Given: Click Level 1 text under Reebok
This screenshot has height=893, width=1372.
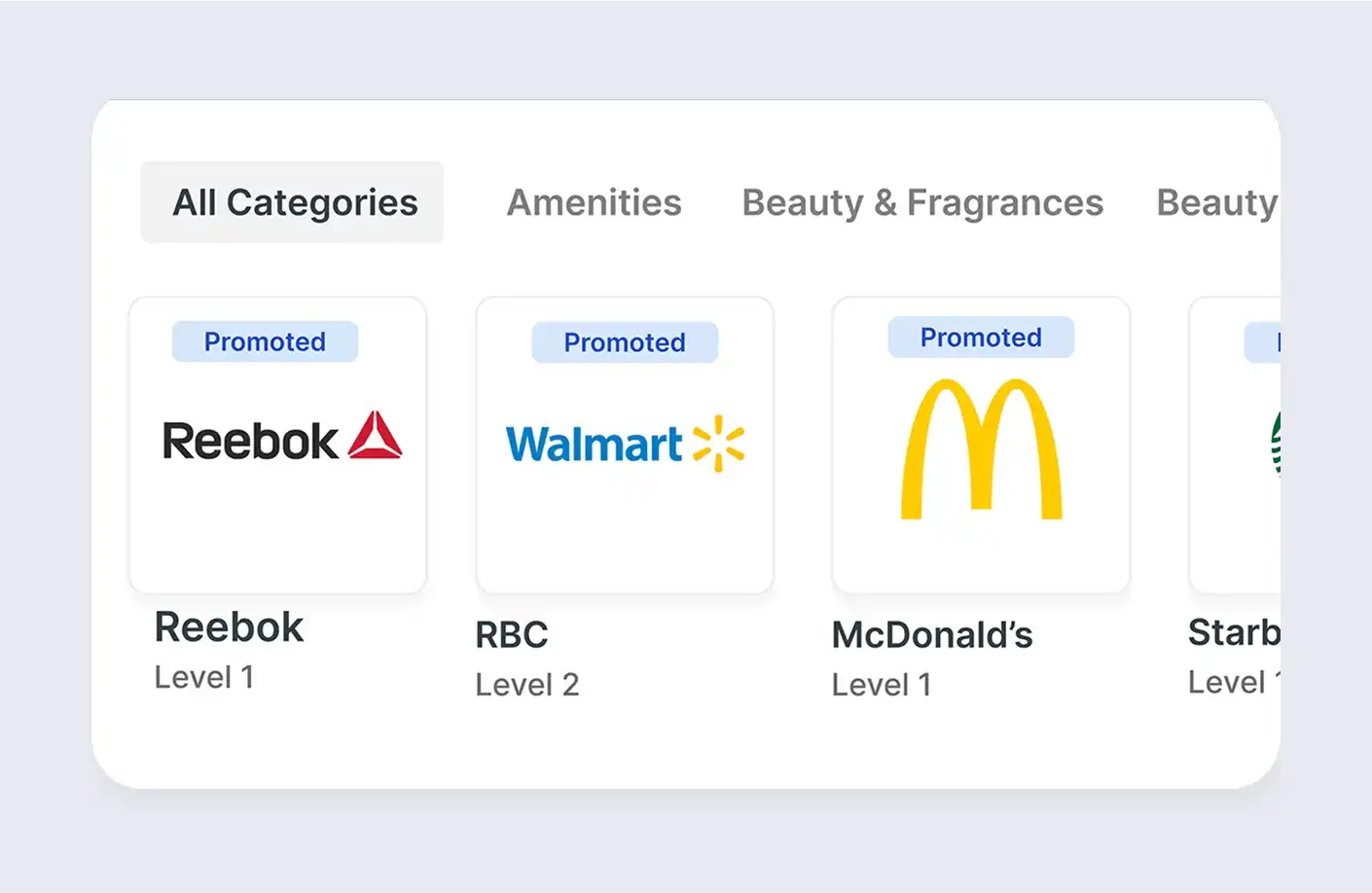Looking at the screenshot, I should pos(204,677).
